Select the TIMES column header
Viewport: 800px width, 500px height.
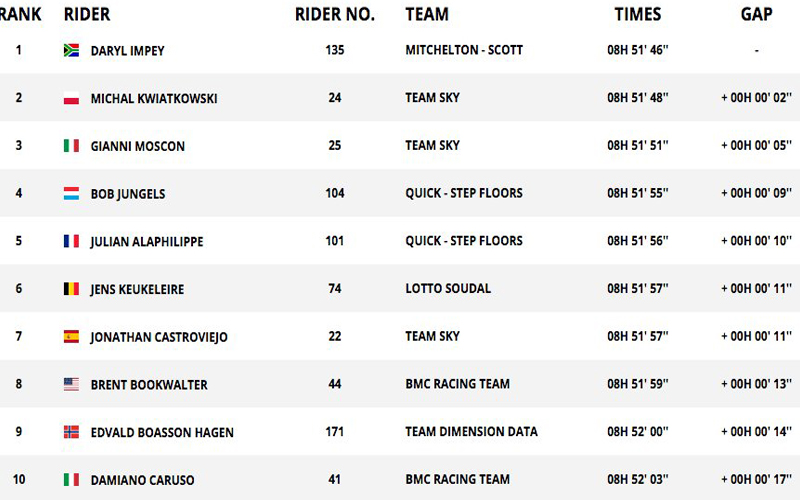tap(638, 14)
